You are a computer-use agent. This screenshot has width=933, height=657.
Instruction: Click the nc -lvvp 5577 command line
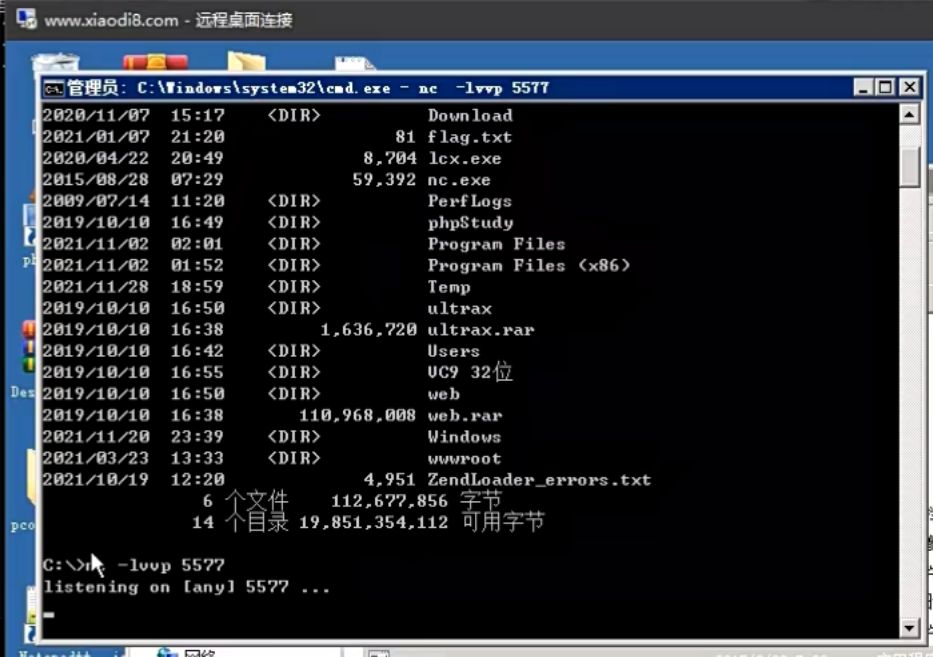point(133,565)
